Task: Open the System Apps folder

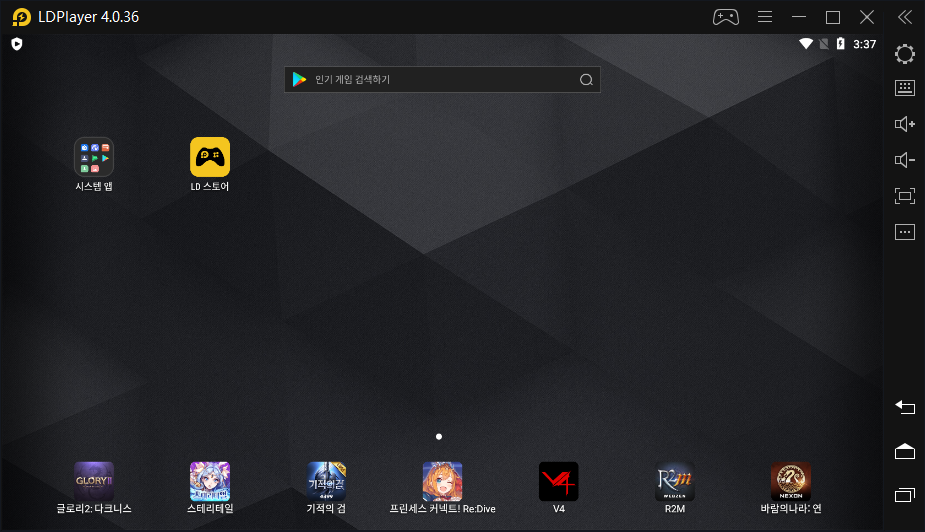Action: point(94,157)
